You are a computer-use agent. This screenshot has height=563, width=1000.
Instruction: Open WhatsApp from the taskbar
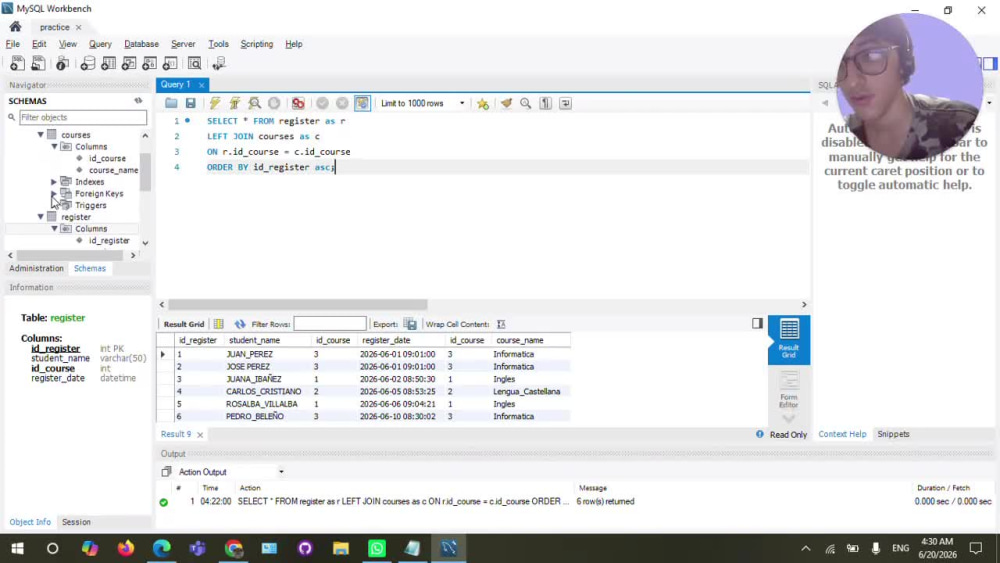click(x=377, y=548)
